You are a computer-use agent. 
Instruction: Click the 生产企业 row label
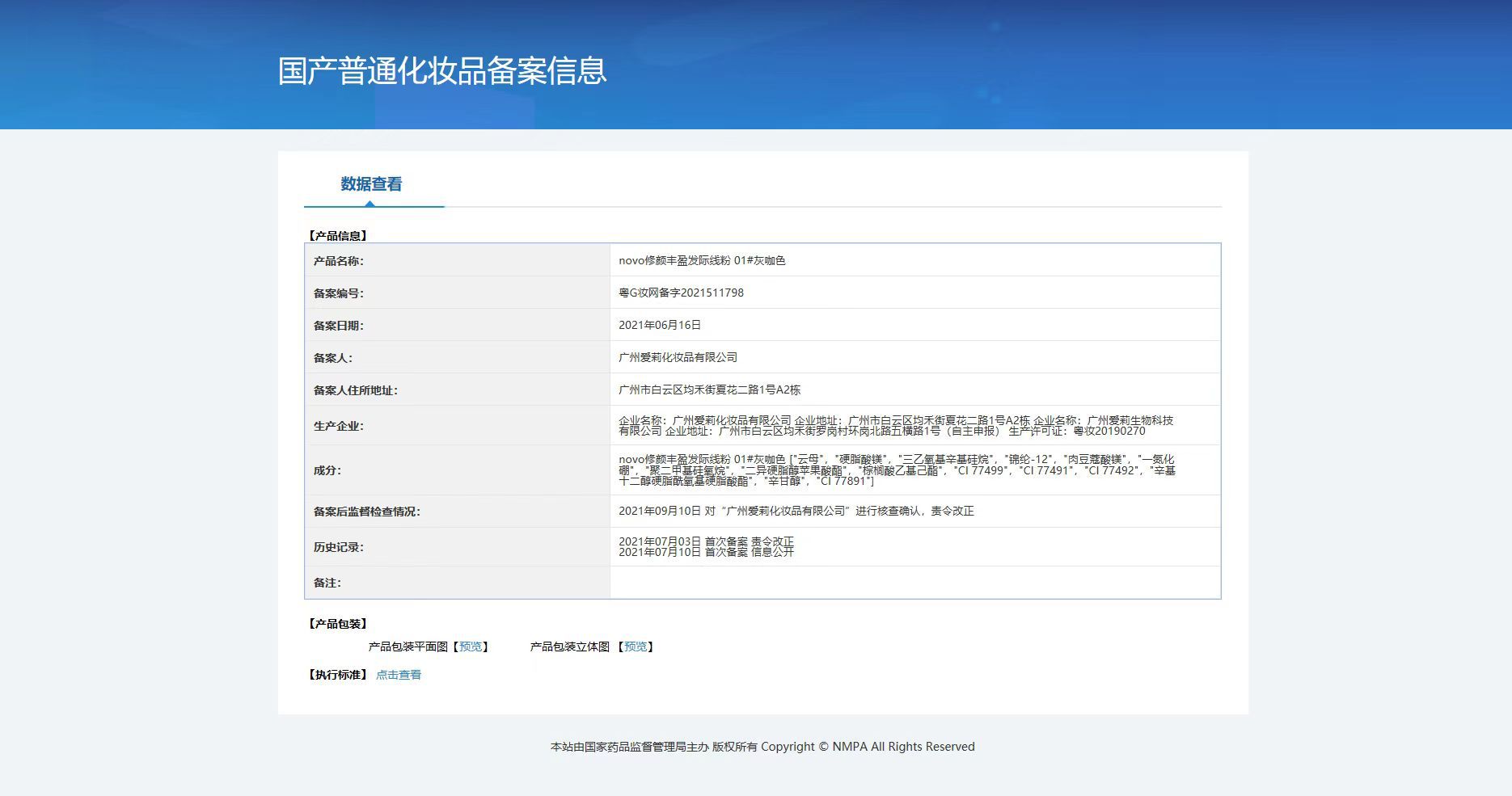pos(339,426)
